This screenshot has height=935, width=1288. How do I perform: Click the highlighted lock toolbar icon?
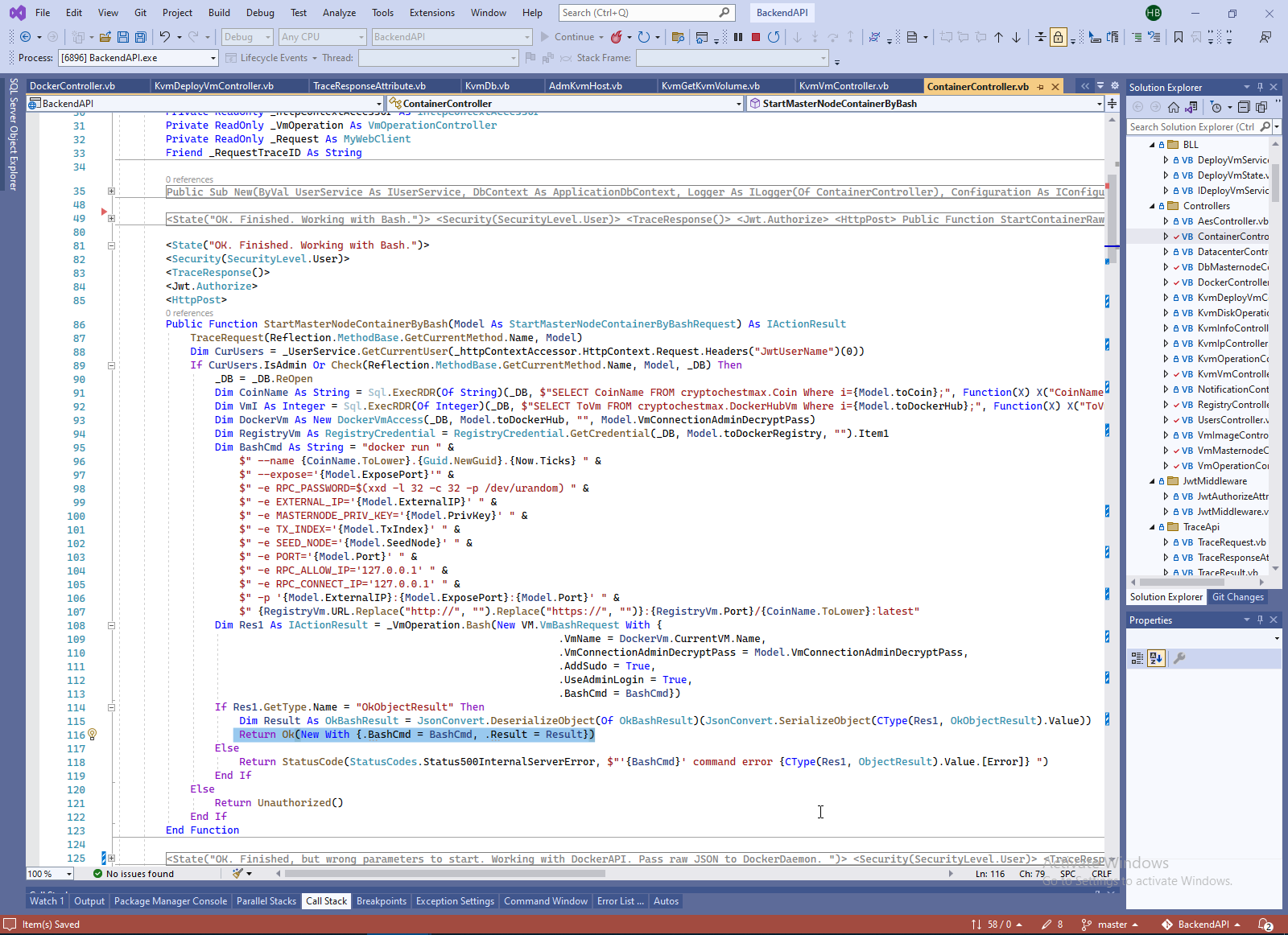tap(1059, 37)
